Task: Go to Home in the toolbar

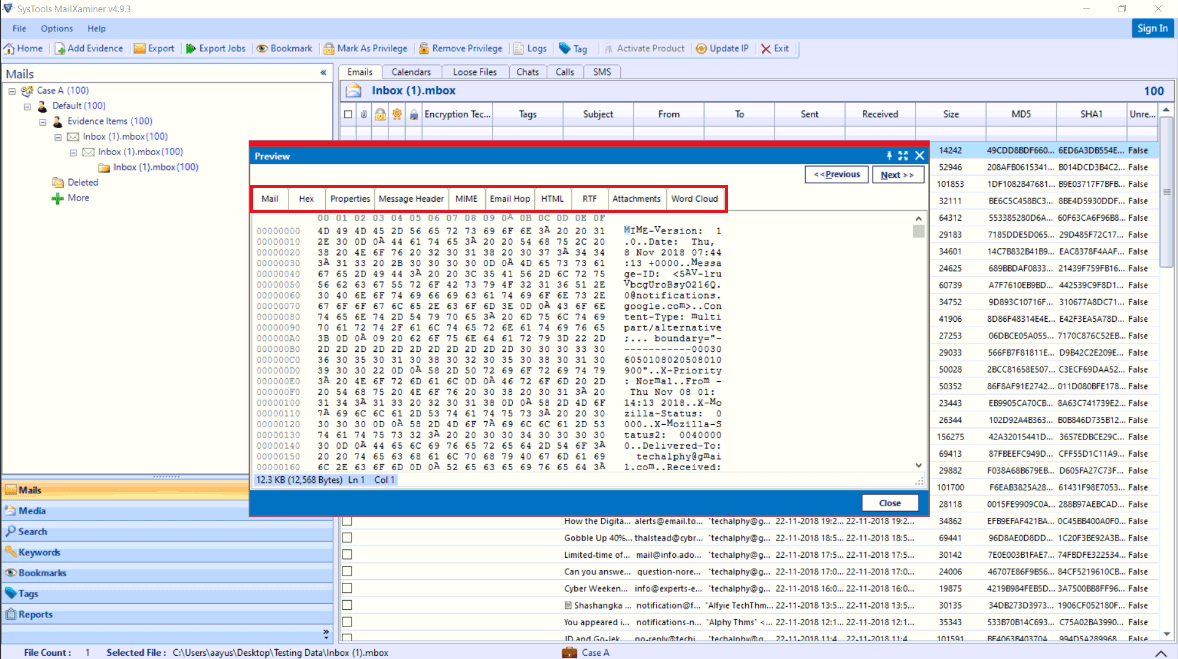Action: point(23,49)
